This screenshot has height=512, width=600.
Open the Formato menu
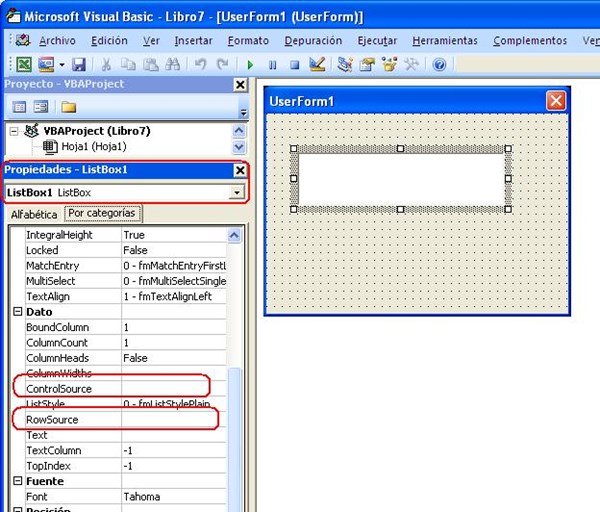point(248,41)
